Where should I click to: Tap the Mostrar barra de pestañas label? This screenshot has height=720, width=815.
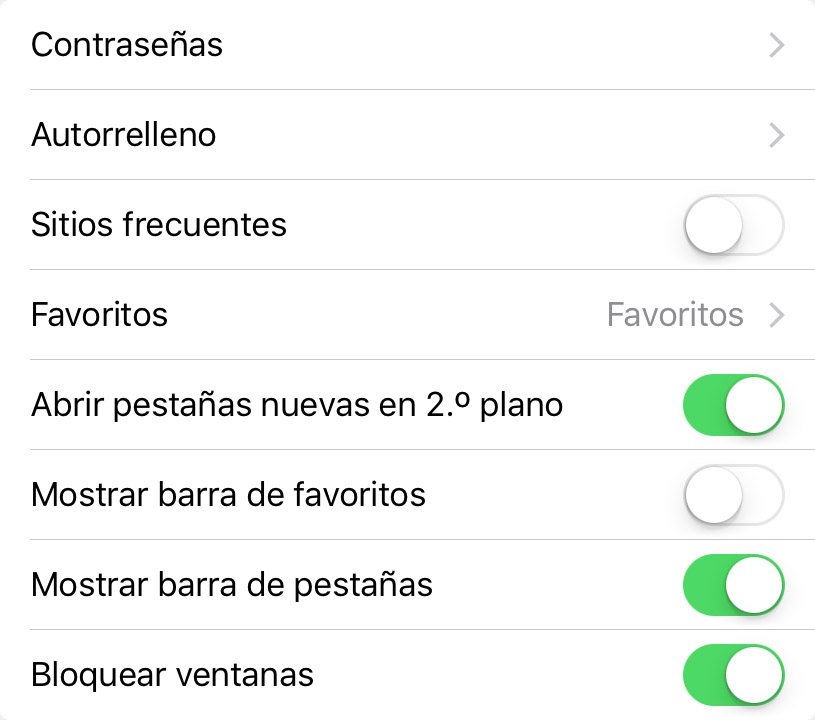232,585
